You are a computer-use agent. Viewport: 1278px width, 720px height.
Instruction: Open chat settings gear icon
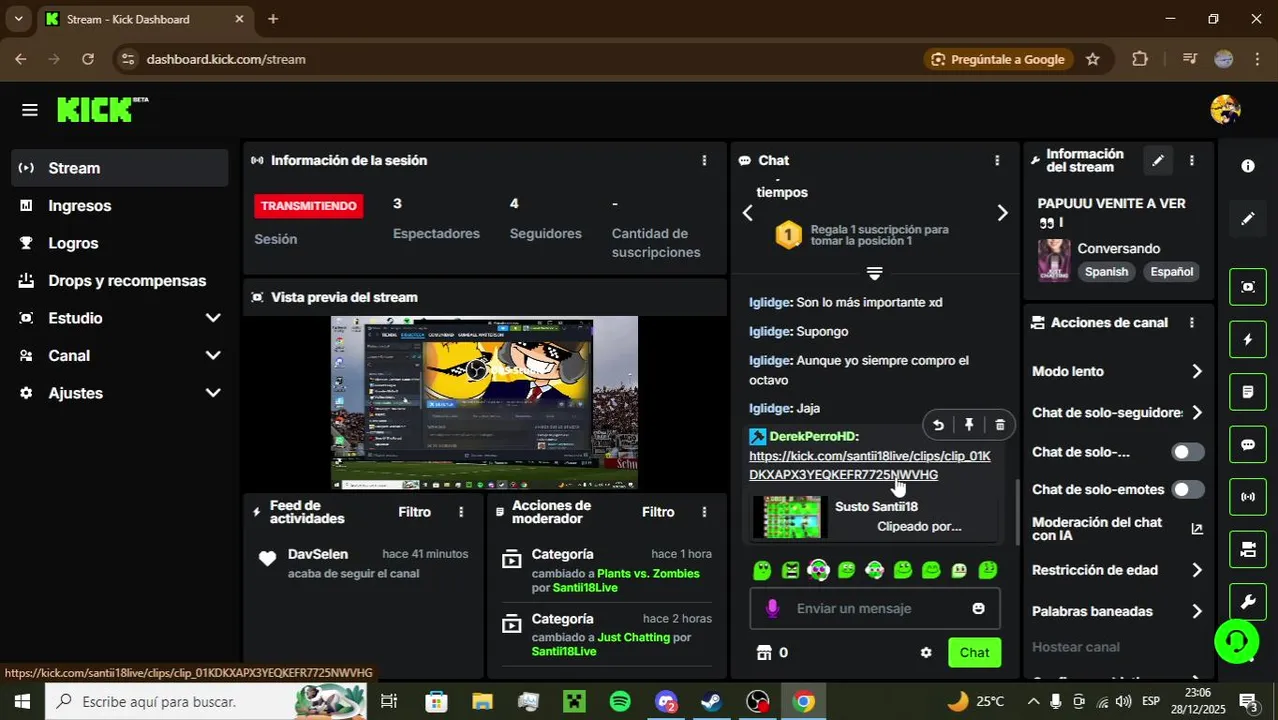click(926, 652)
